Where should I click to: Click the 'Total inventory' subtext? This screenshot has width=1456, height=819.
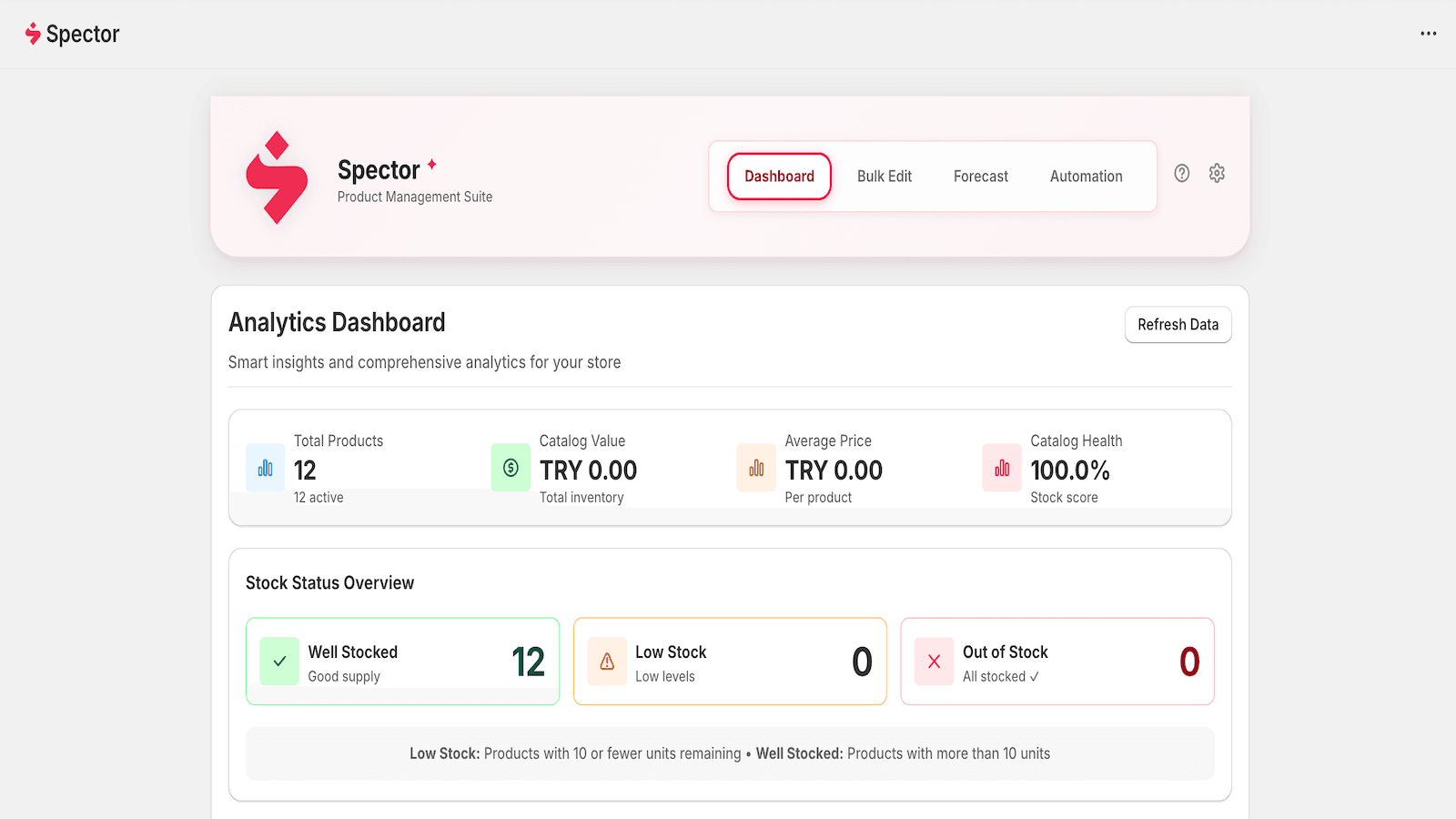[x=581, y=498]
